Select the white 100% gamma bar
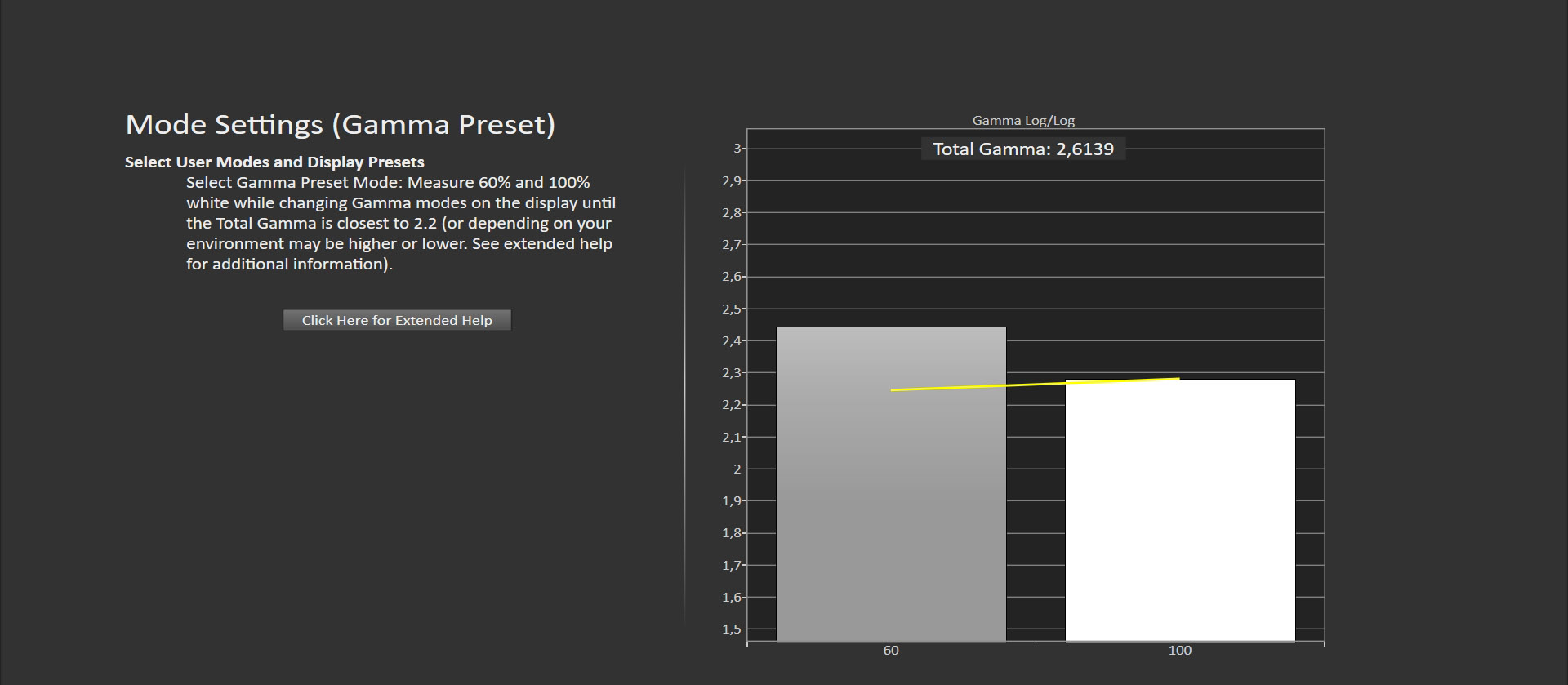The image size is (1568, 685). (1180, 510)
